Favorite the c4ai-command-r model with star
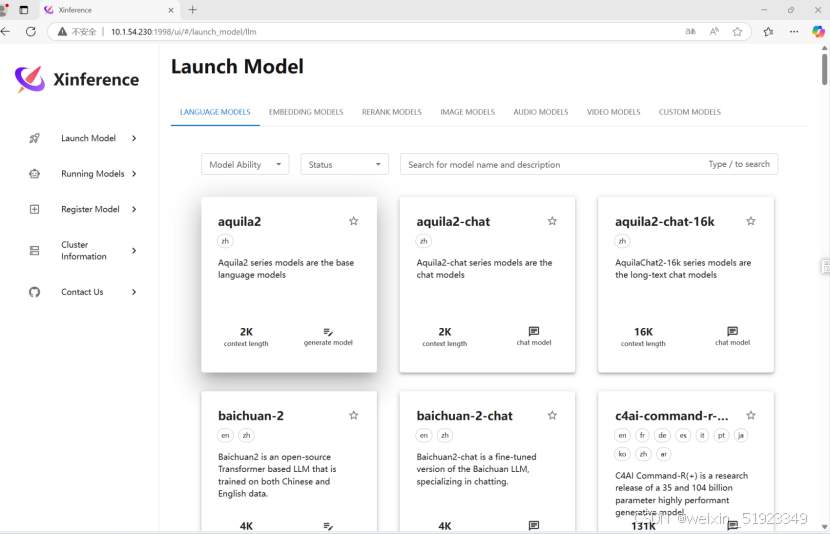Viewport: 830px width, 534px height. pyautogui.click(x=751, y=415)
